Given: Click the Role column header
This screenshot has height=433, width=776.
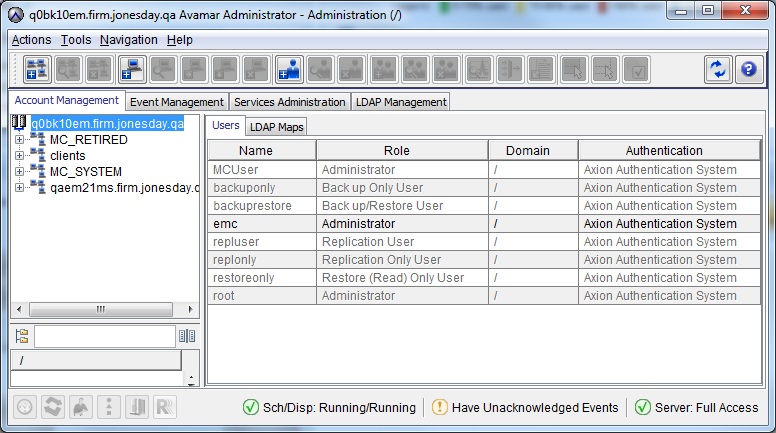Looking at the screenshot, I should coord(402,150).
